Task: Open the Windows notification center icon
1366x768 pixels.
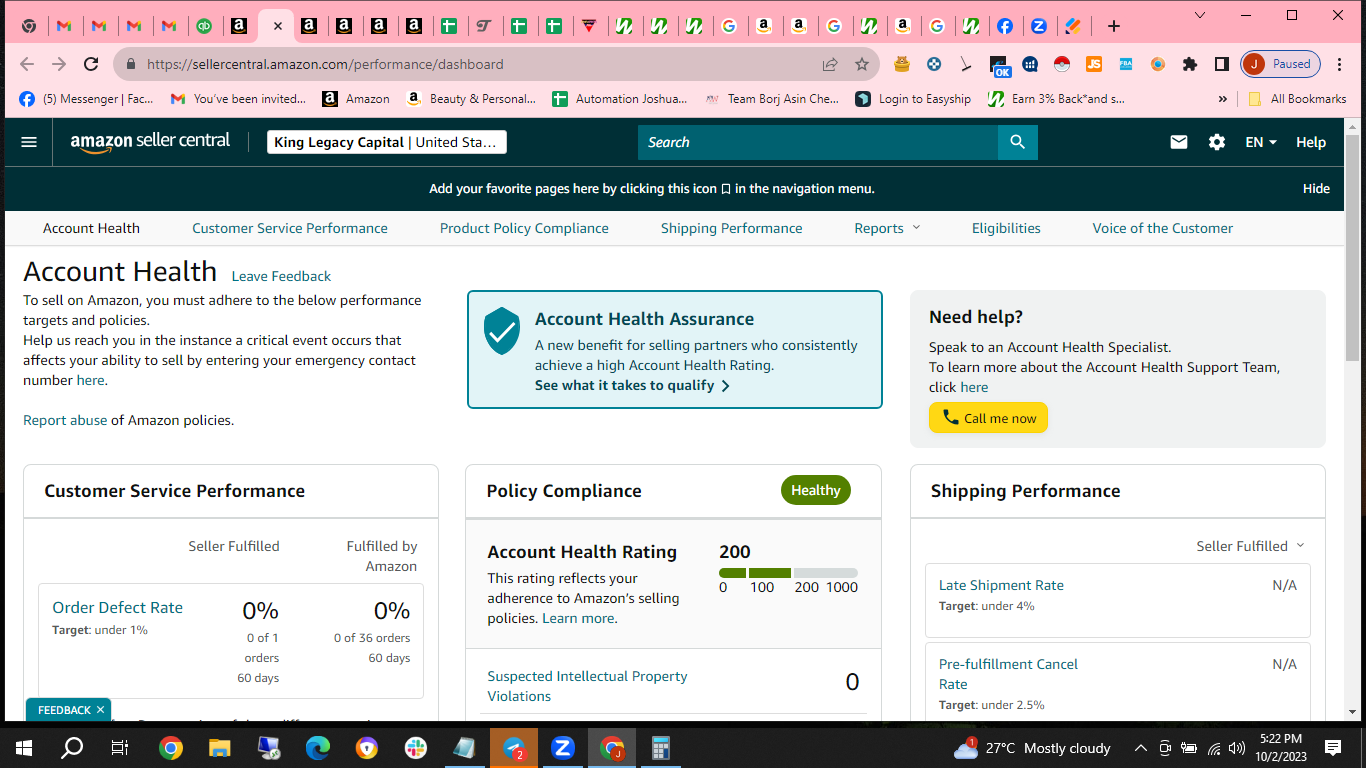Action: (x=1333, y=748)
